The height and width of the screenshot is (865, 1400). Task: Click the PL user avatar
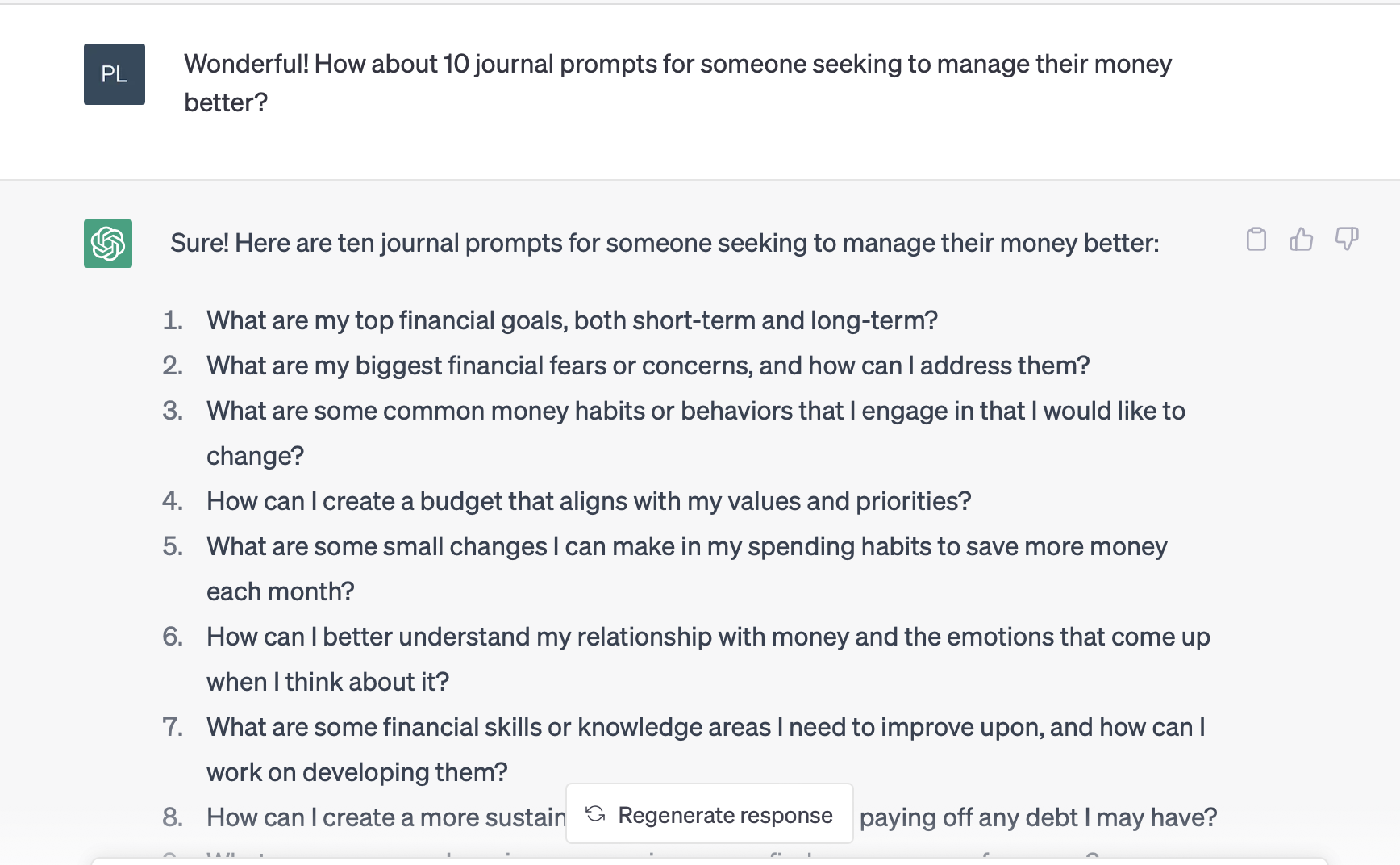(115, 74)
